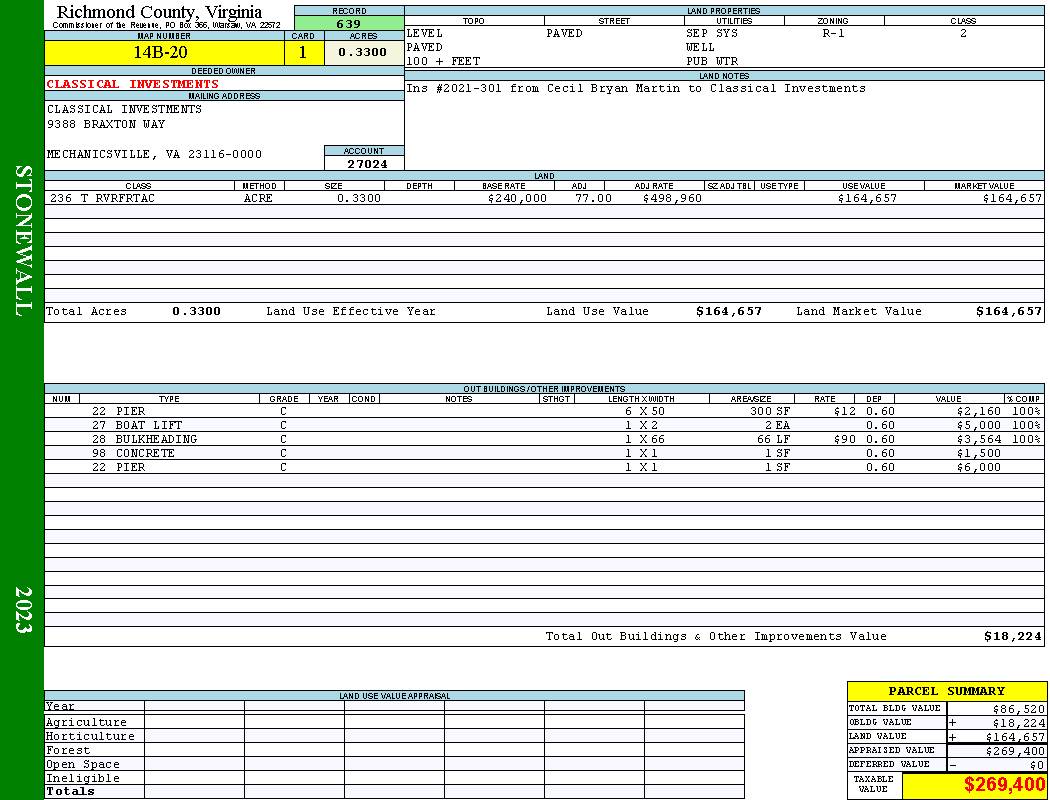Click the Agriculture row label
This screenshot has width=1050, height=800.
[86, 723]
